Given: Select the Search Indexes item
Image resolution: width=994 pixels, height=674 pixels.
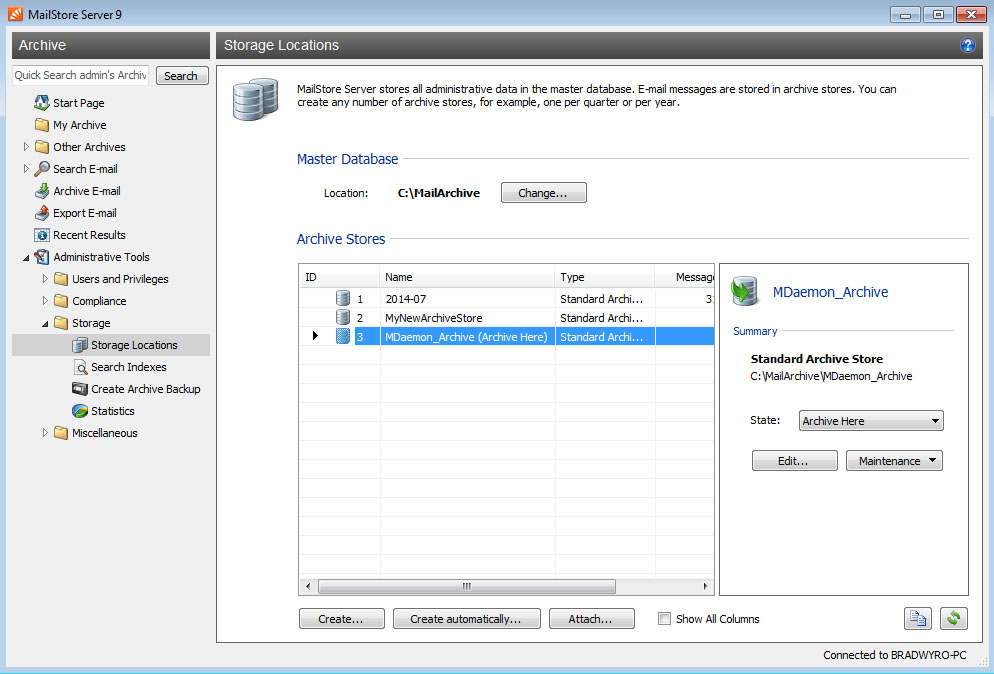Looking at the screenshot, I should [x=128, y=367].
